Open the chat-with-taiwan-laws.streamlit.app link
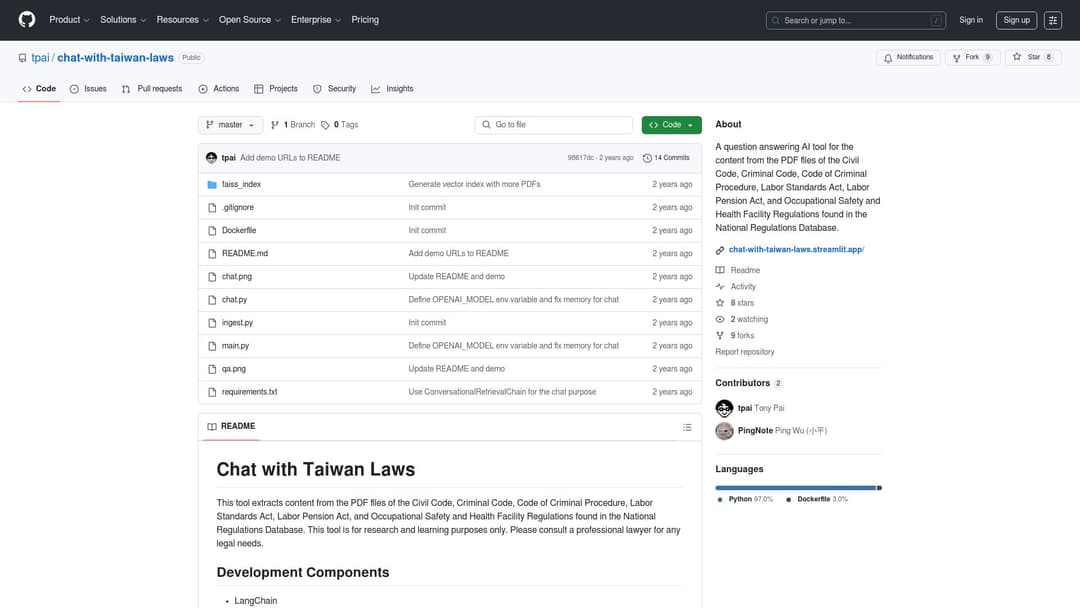This screenshot has height=608, width=1080. click(x=796, y=250)
